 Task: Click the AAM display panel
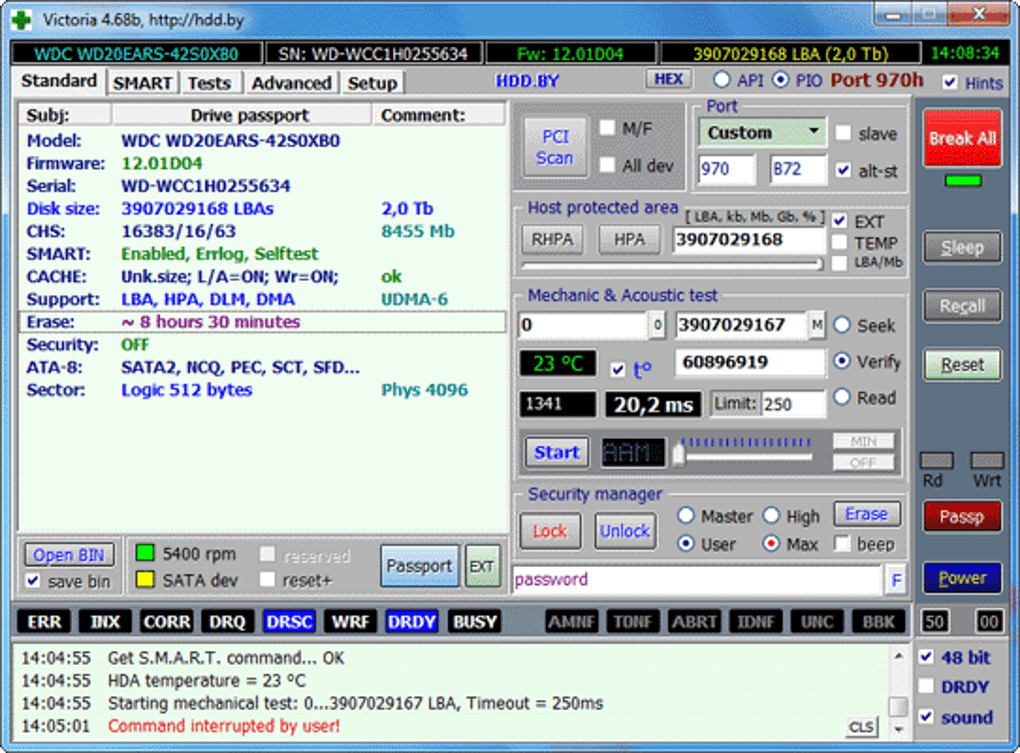[632, 452]
